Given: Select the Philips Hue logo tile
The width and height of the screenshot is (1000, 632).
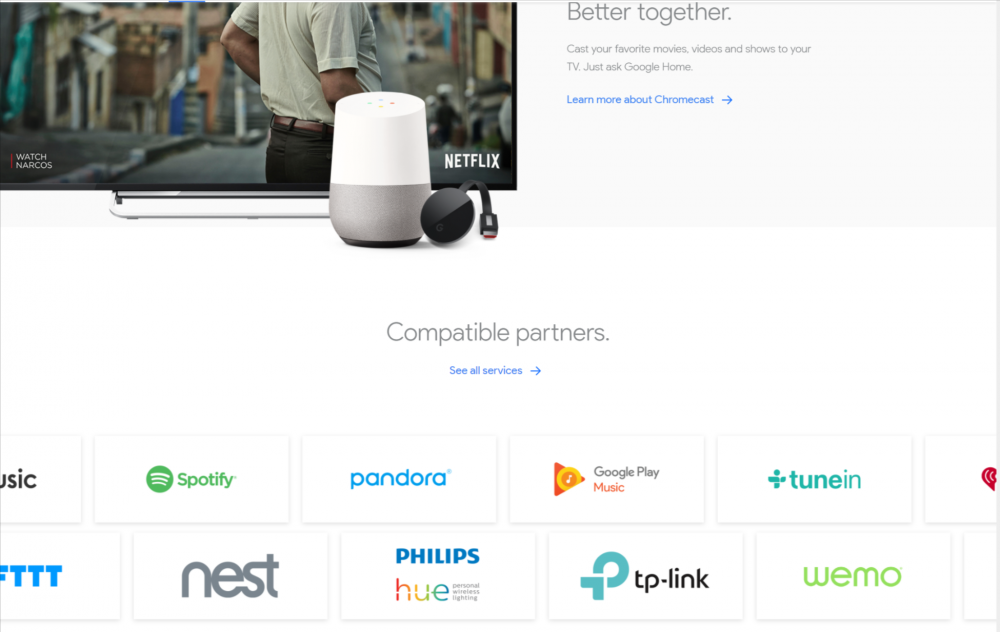Looking at the screenshot, I should [438, 576].
